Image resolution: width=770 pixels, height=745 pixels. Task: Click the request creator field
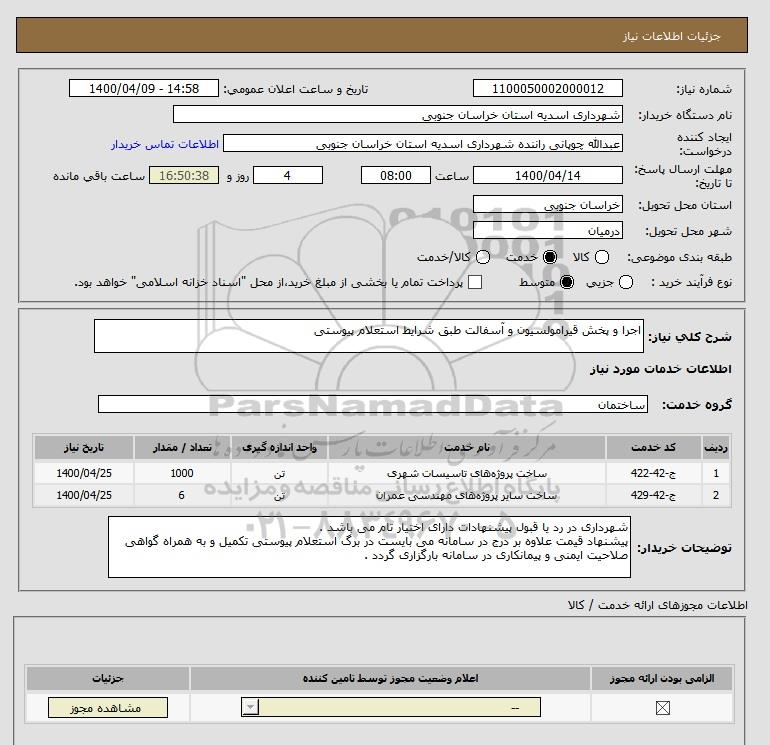click(423, 144)
